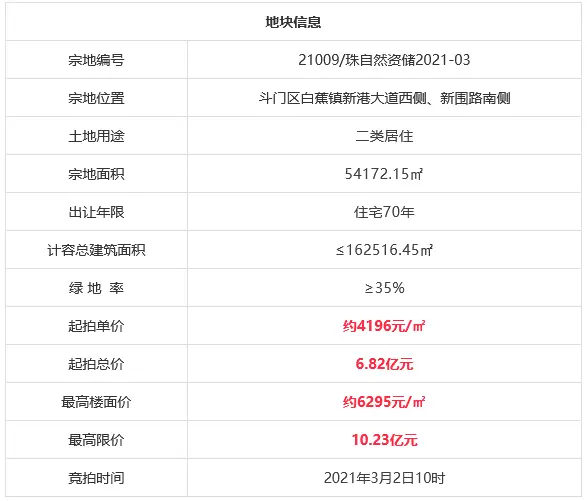Click the red value 约4196元/㎡
Image resolution: width=587 pixels, height=501 pixels.
(x=384, y=326)
